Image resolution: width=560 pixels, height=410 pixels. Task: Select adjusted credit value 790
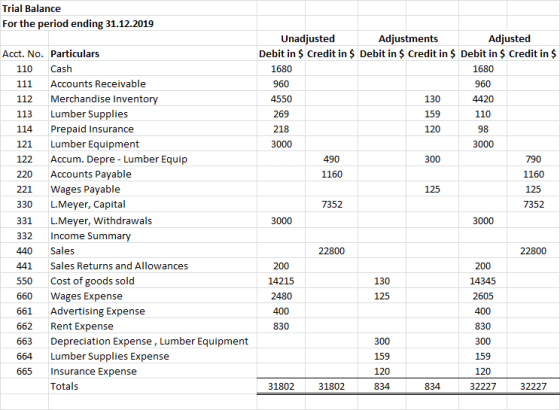coord(533,159)
